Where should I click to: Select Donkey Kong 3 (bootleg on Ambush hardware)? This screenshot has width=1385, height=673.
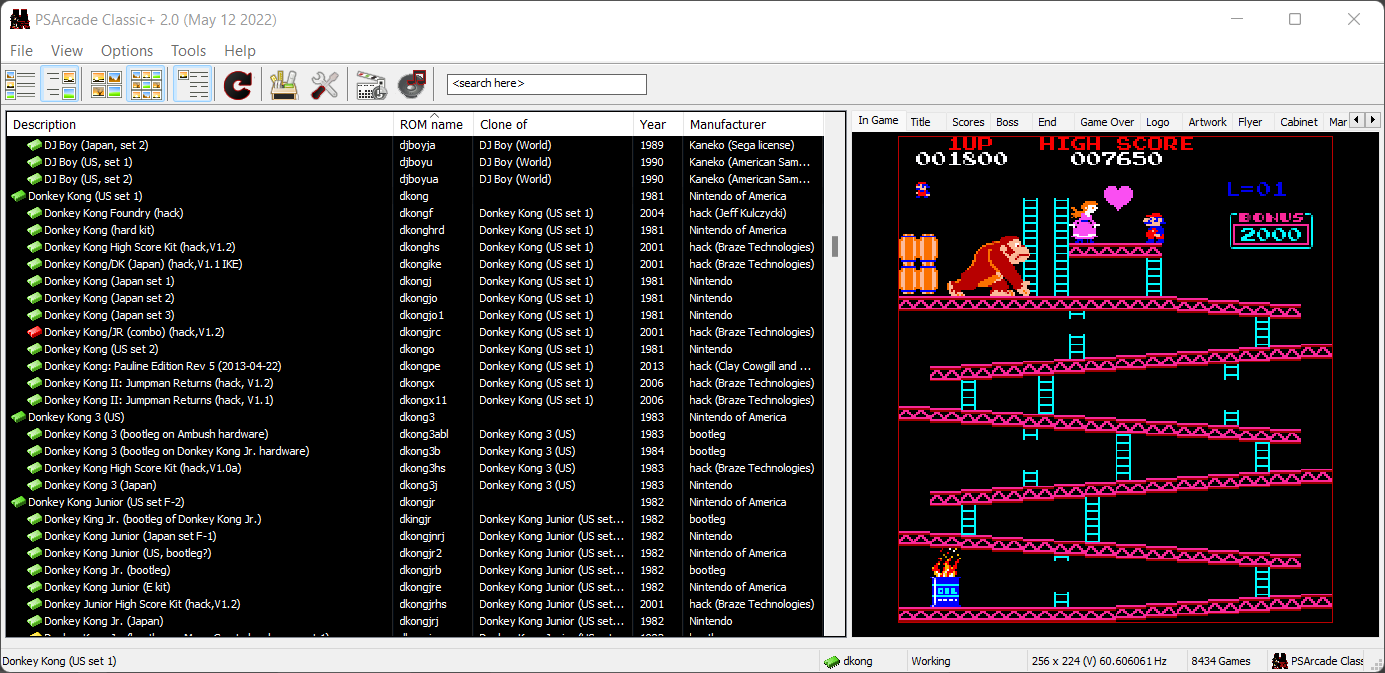(415, 434)
